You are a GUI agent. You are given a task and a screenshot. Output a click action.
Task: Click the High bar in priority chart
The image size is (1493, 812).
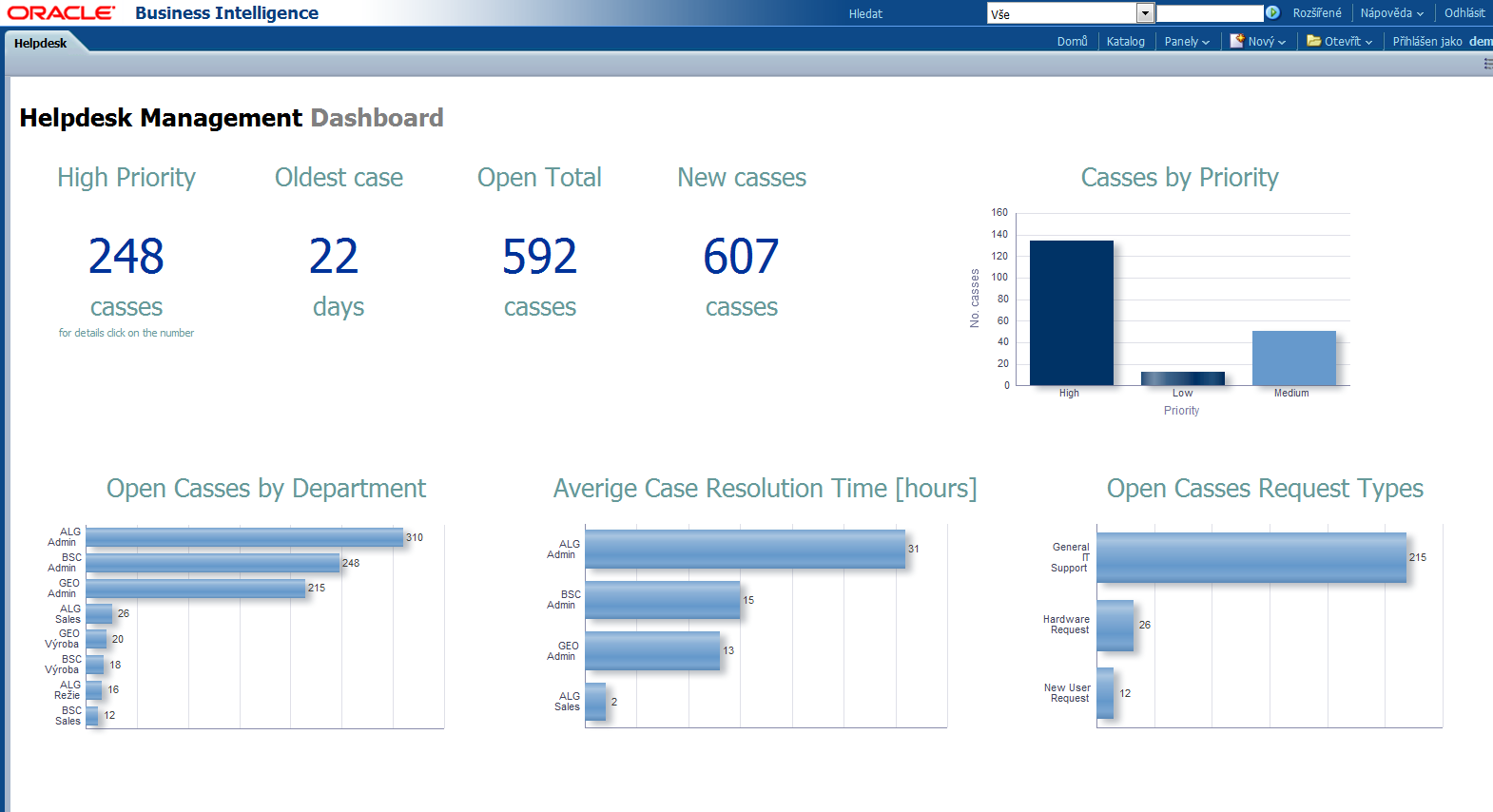click(x=1071, y=313)
